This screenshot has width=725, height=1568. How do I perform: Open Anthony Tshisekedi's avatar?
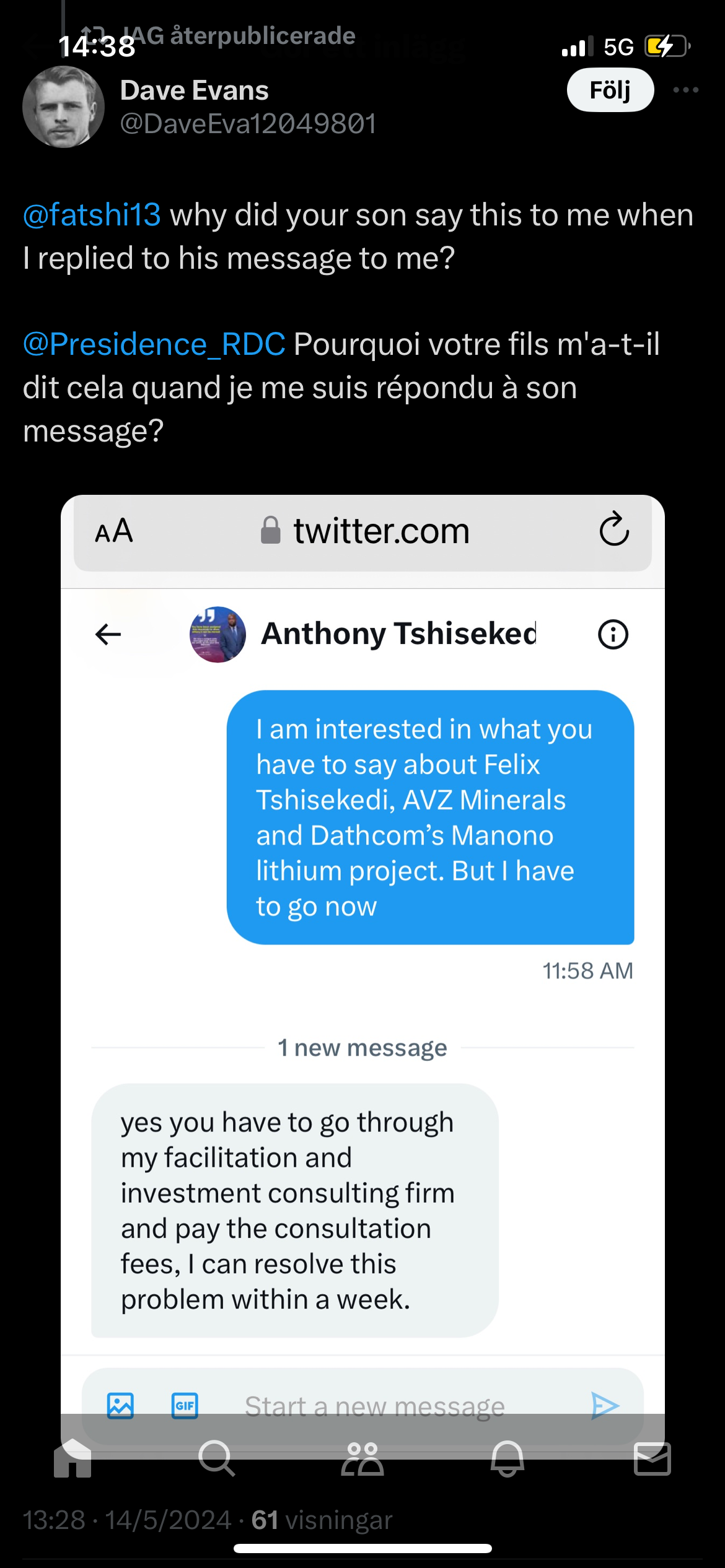217,634
